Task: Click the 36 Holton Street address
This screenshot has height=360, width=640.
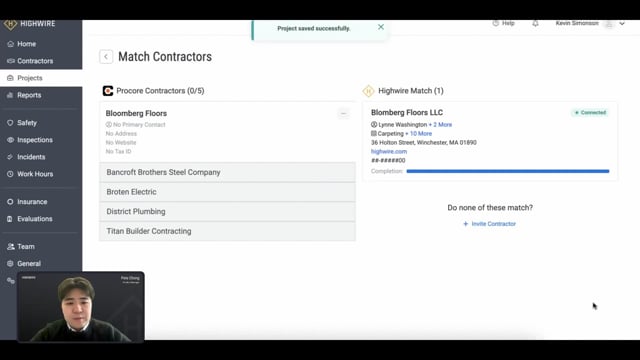Action: 423,142
